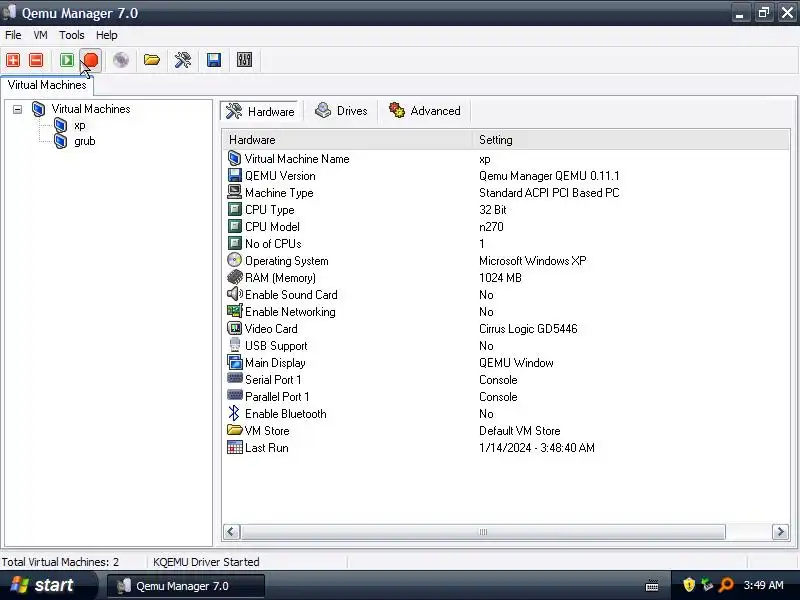800x600 pixels.
Task: Click the Main Display windows icon
Action: tap(234, 362)
